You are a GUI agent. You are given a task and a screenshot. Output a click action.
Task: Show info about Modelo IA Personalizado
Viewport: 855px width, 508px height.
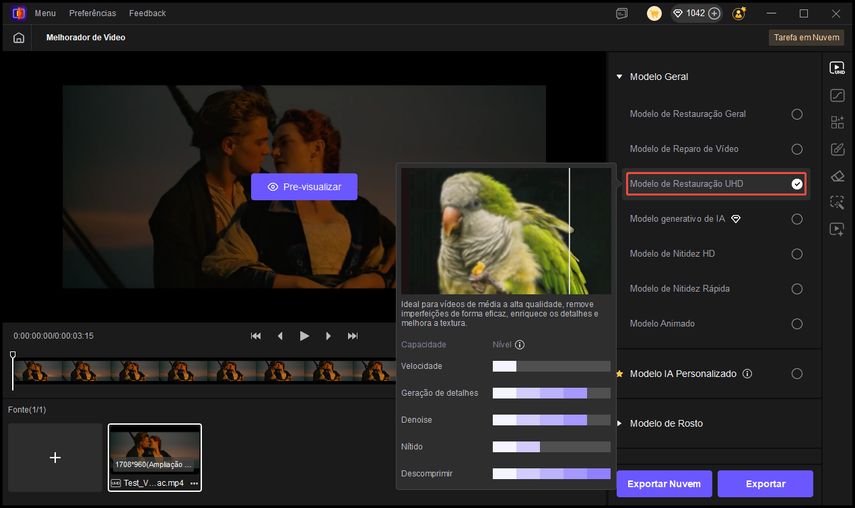[747, 373]
